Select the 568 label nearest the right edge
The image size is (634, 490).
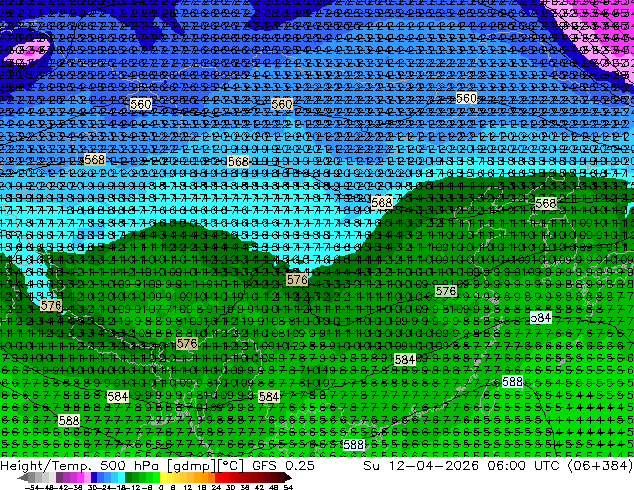(x=545, y=203)
